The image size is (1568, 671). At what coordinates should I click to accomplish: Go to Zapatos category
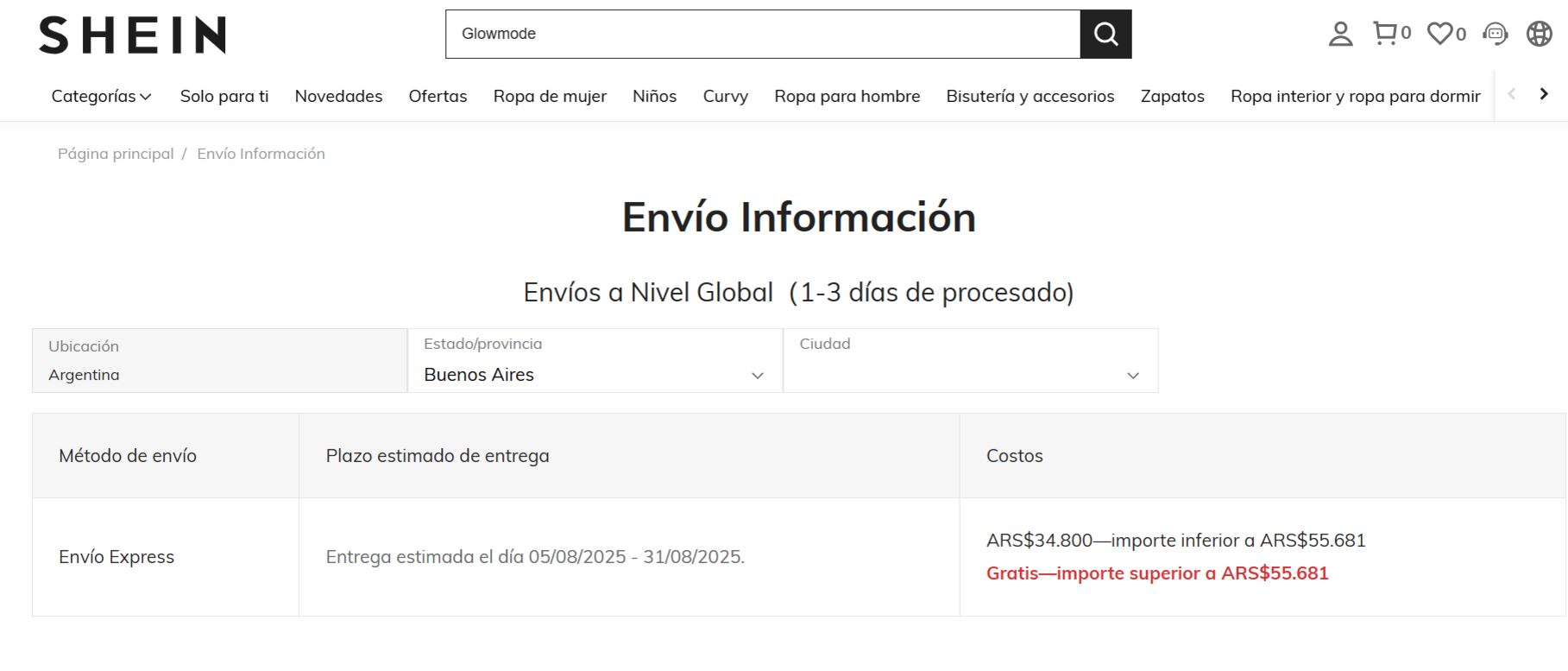(x=1172, y=96)
